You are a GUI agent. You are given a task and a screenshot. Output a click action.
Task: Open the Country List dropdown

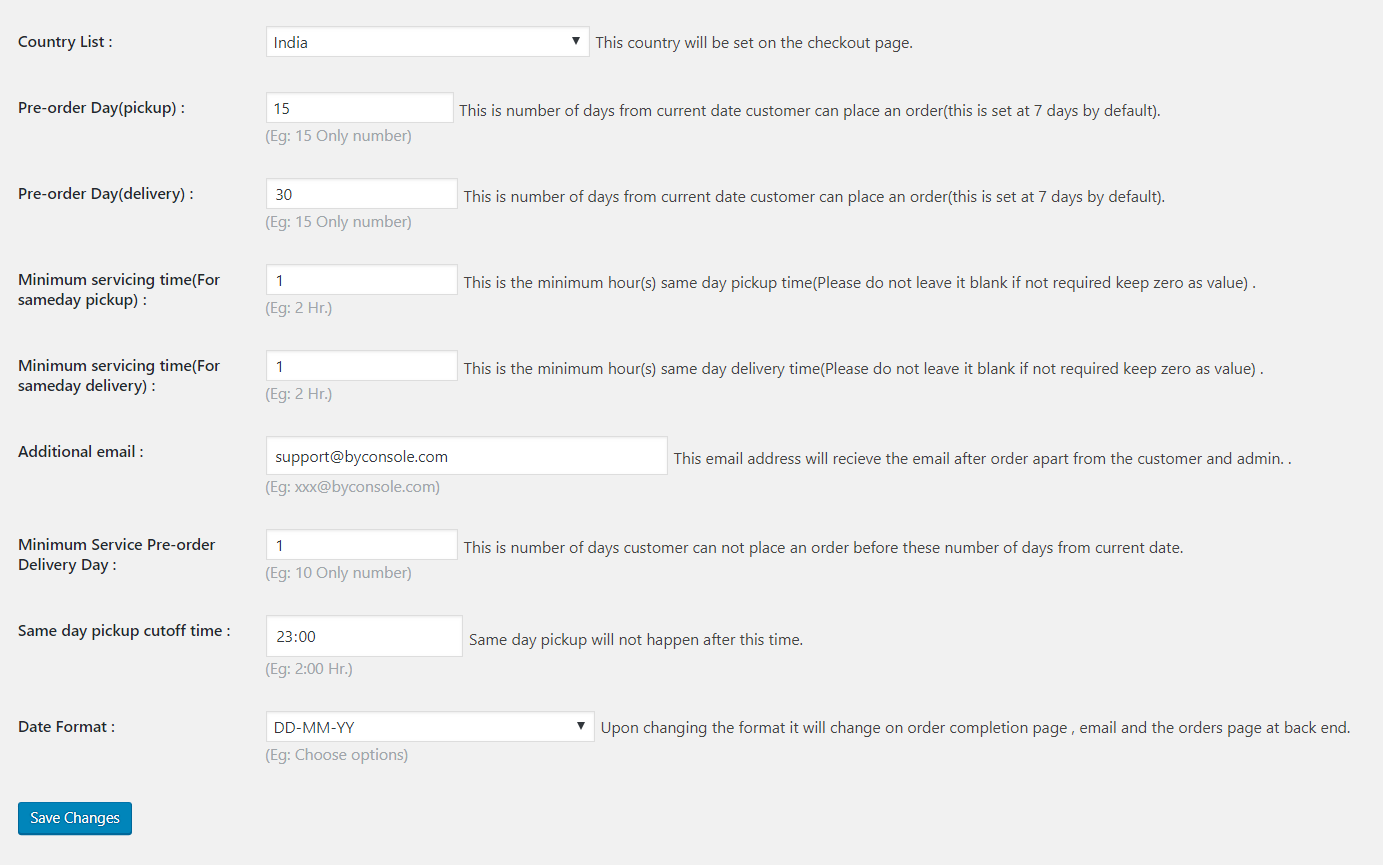(x=427, y=42)
